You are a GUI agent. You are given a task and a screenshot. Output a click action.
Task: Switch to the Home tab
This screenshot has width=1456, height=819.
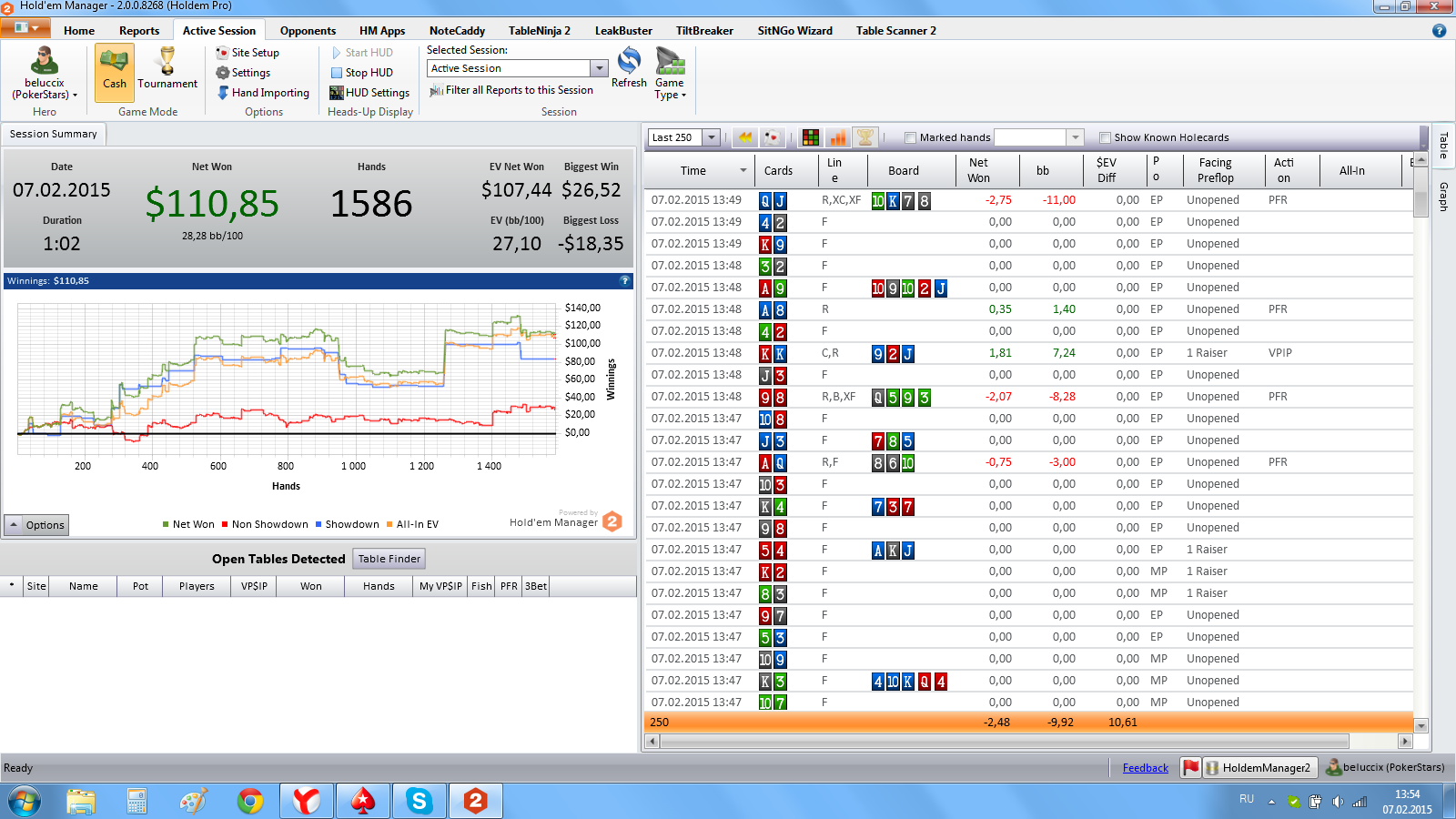[x=79, y=31]
